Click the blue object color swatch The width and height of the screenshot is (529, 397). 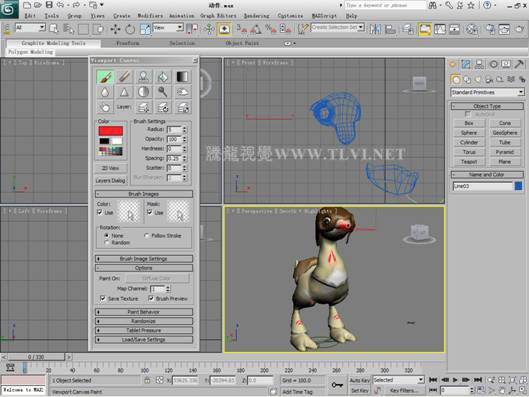(x=519, y=186)
